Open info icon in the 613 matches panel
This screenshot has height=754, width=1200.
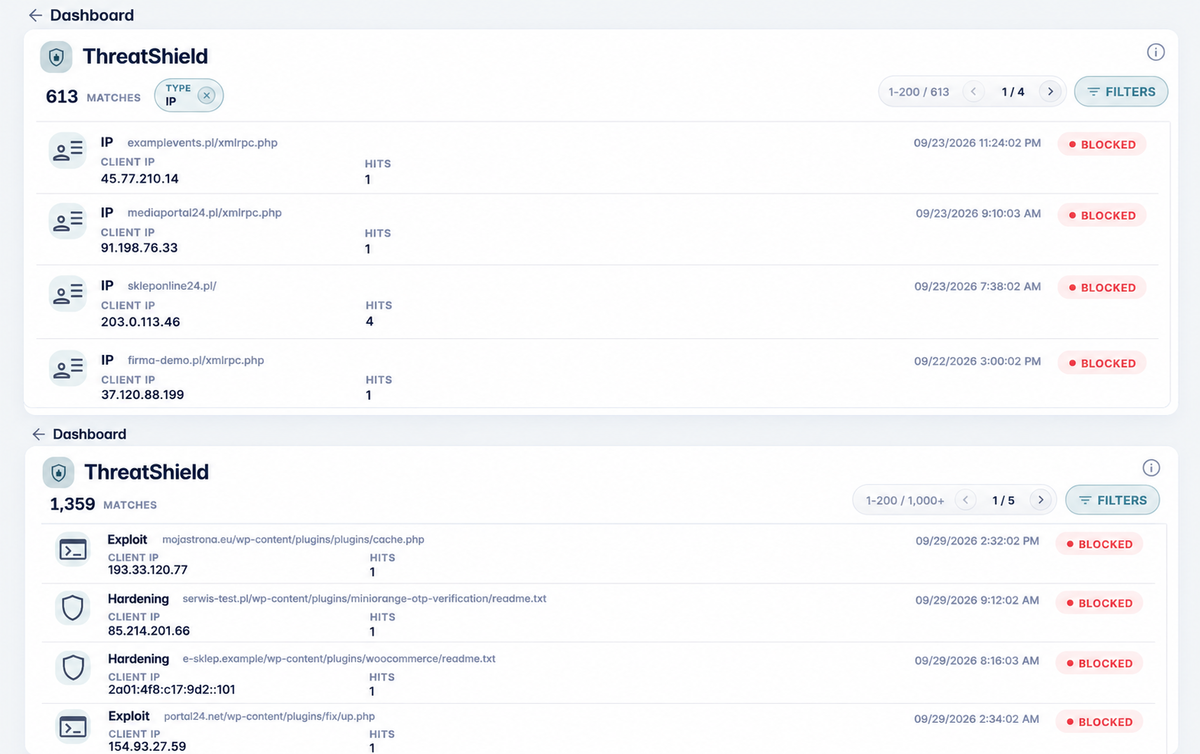click(x=1155, y=52)
